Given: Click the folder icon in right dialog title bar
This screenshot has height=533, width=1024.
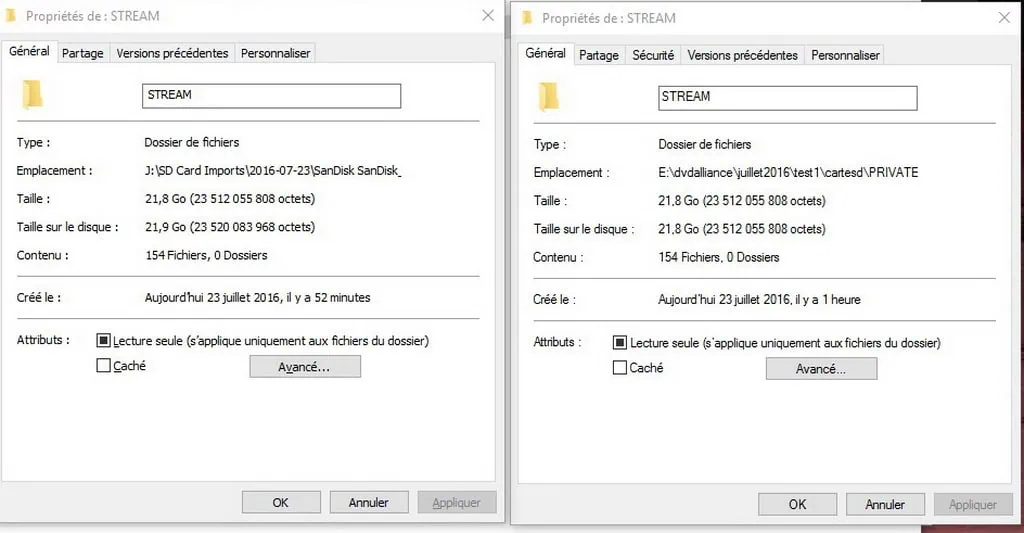Looking at the screenshot, I should tap(528, 18).
